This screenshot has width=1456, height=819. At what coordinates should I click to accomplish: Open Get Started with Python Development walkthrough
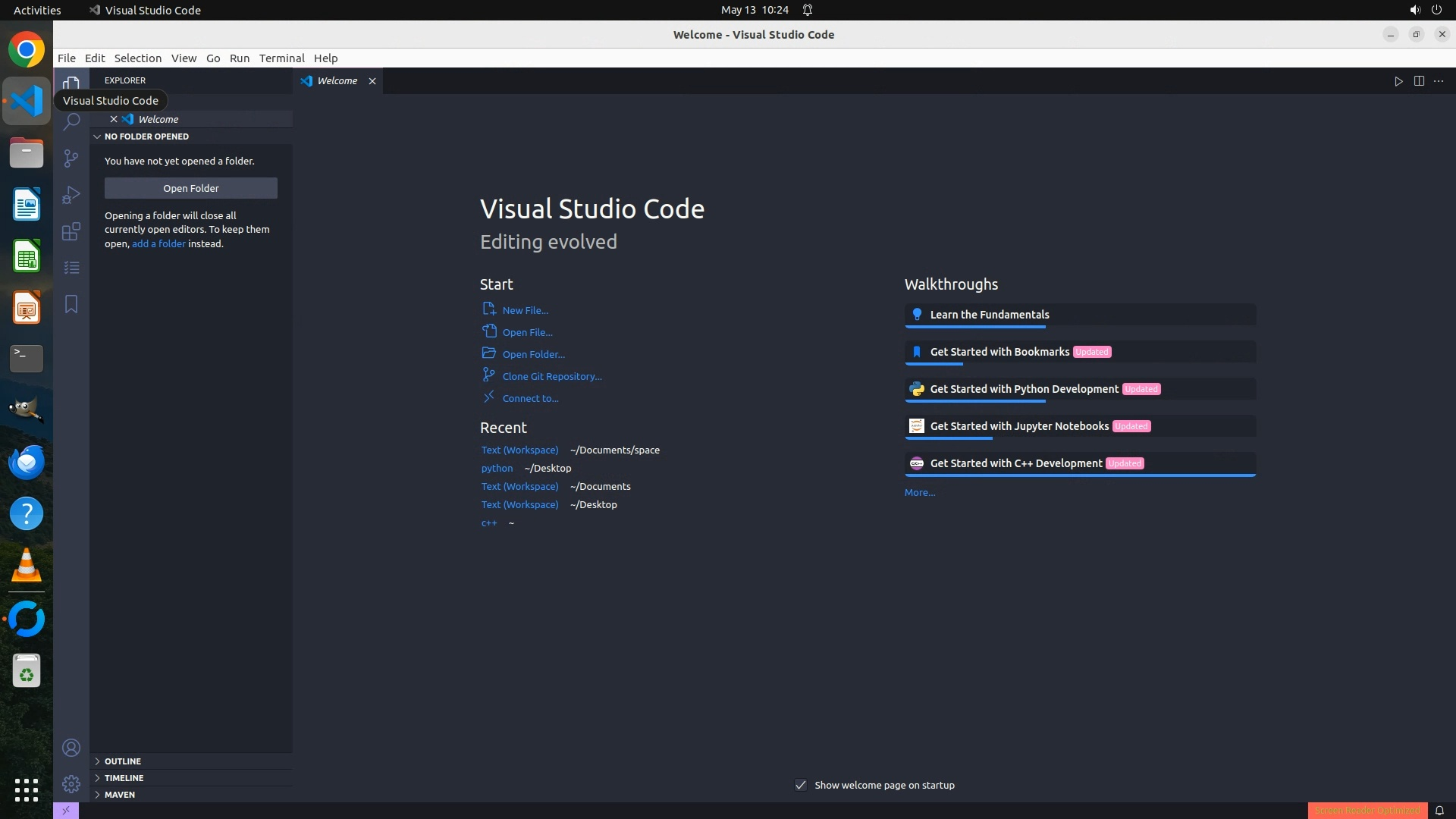click(x=1024, y=389)
